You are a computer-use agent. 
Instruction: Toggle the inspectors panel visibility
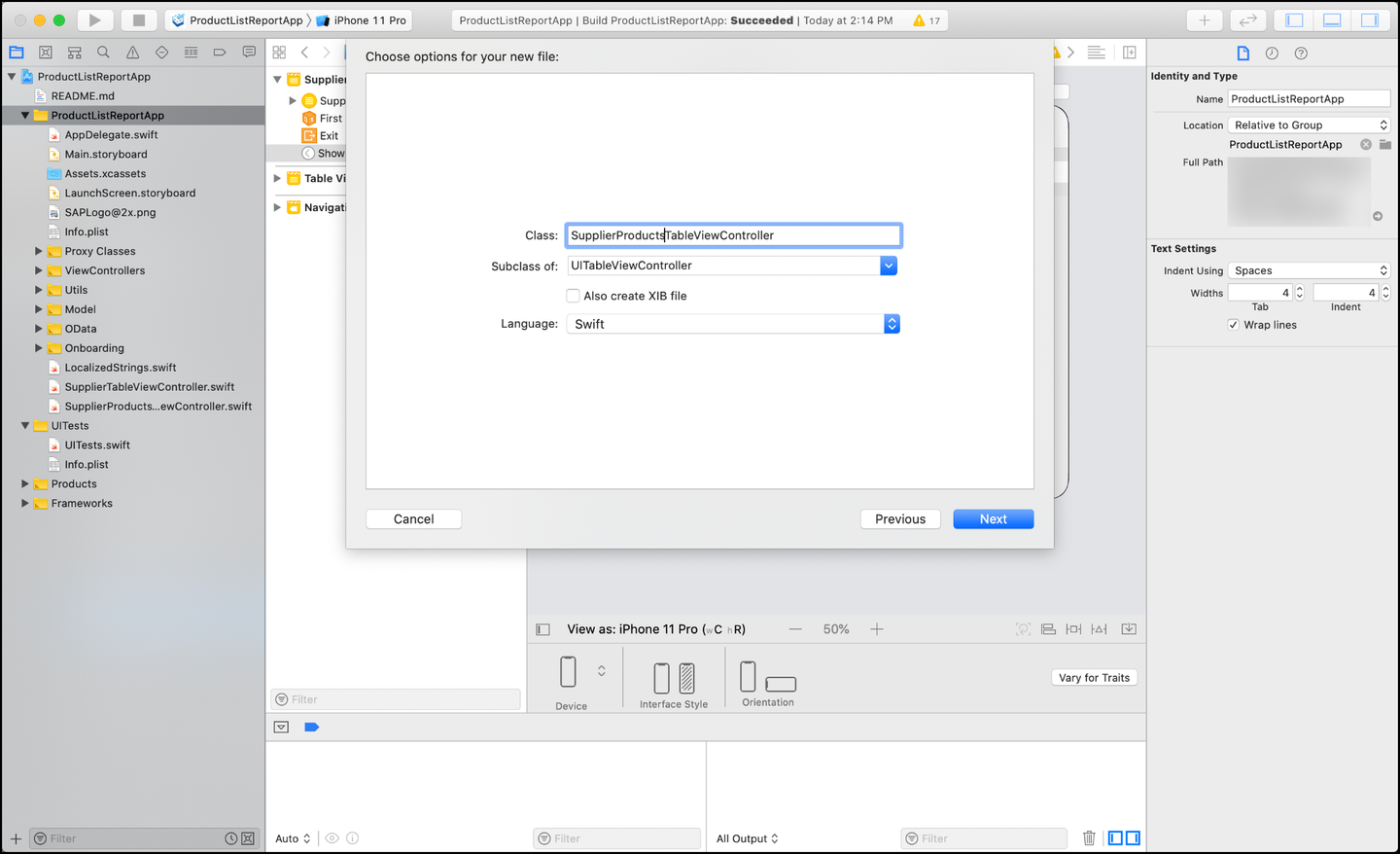pos(1370,19)
